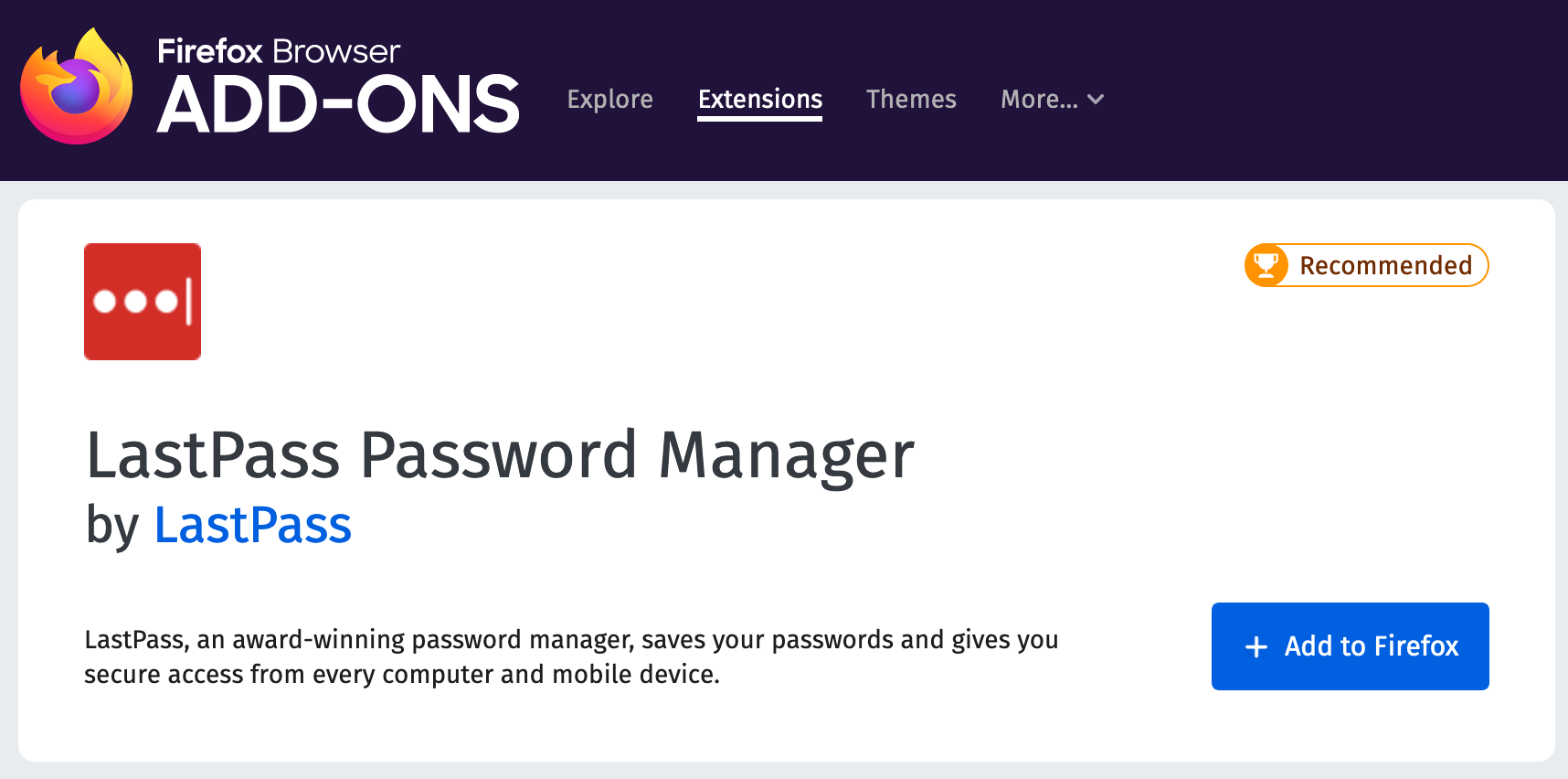Click the word "by" before author name
This screenshot has width=1568, height=779.
tap(112, 526)
